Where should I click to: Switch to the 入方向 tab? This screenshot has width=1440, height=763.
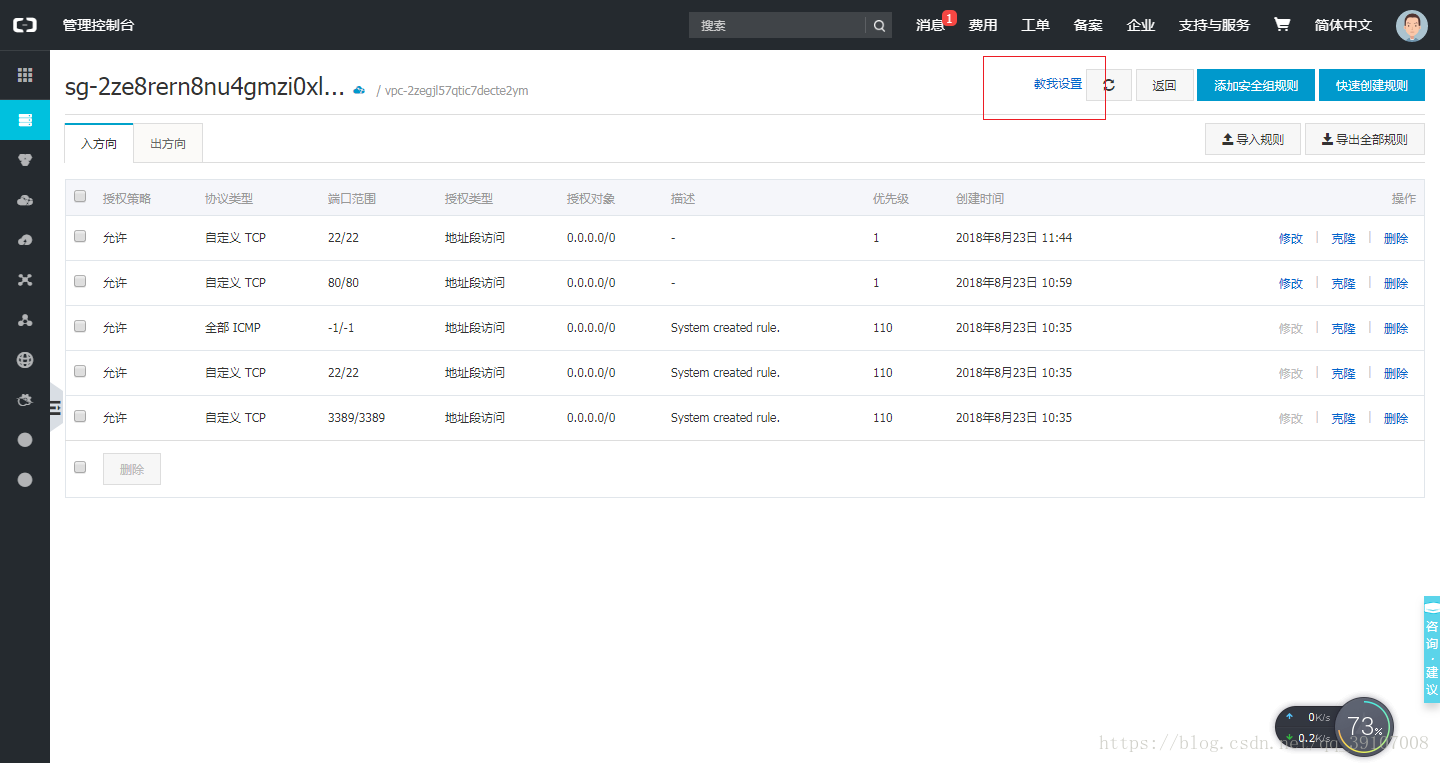pos(99,143)
